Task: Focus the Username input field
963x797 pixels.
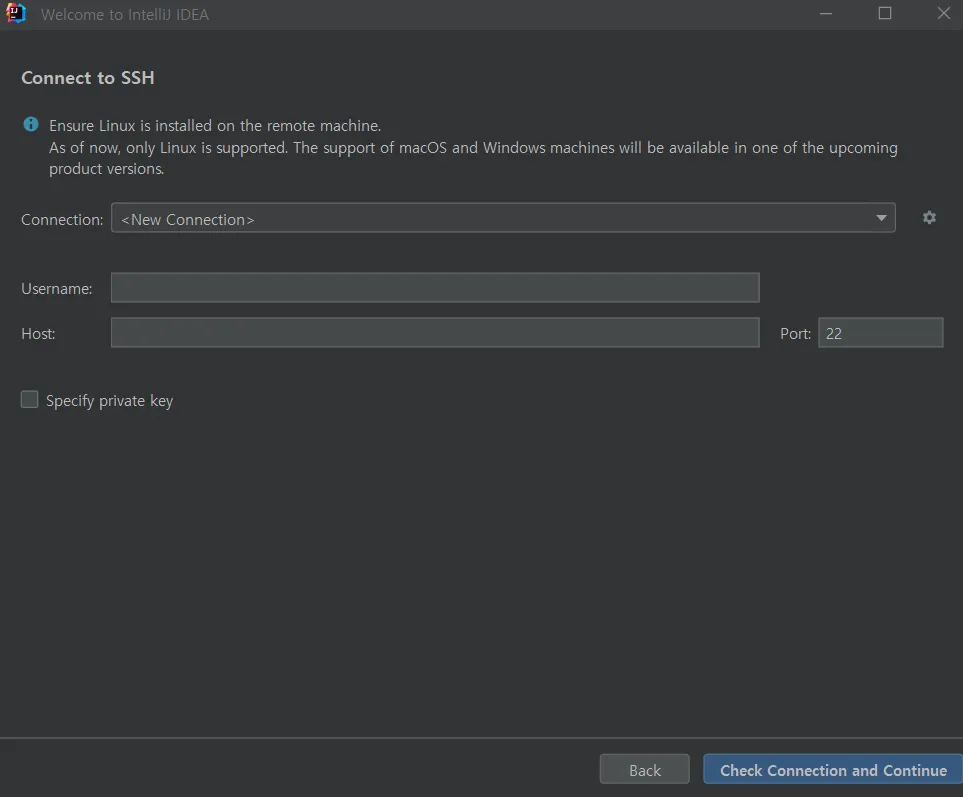Action: [x=435, y=288]
